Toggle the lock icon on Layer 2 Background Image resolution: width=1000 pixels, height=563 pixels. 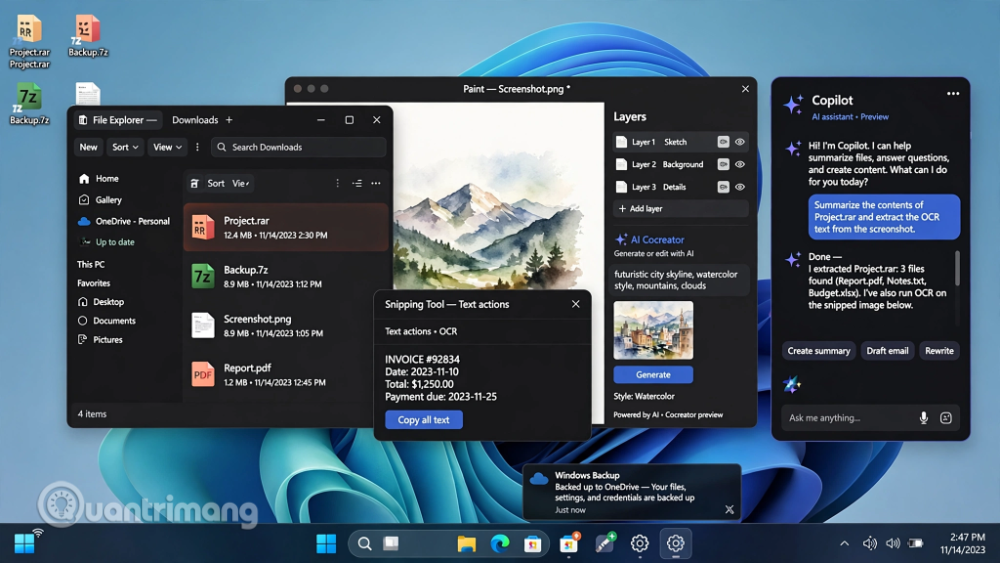pos(723,165)
